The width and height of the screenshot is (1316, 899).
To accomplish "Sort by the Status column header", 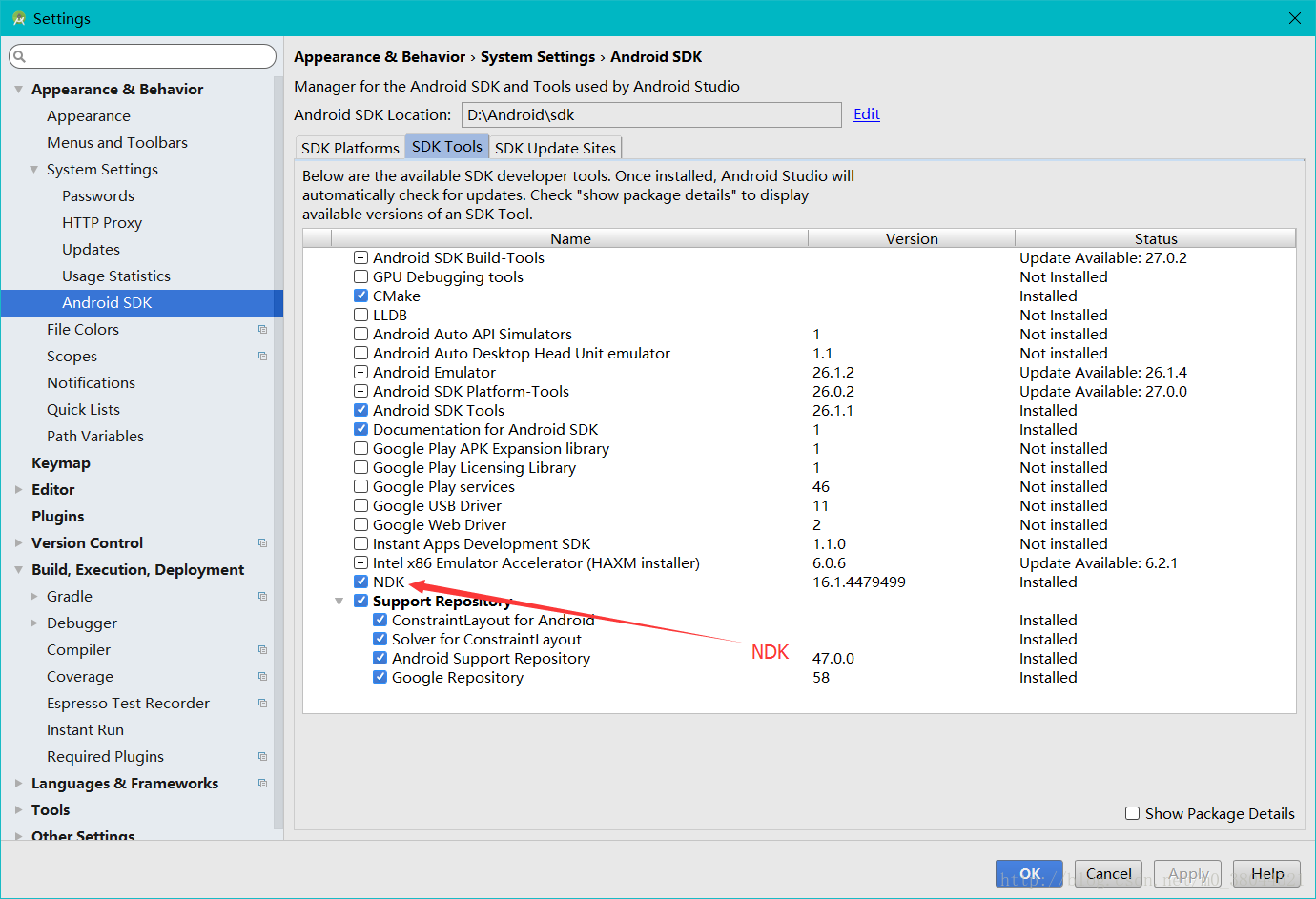I will pos(1156,238).
